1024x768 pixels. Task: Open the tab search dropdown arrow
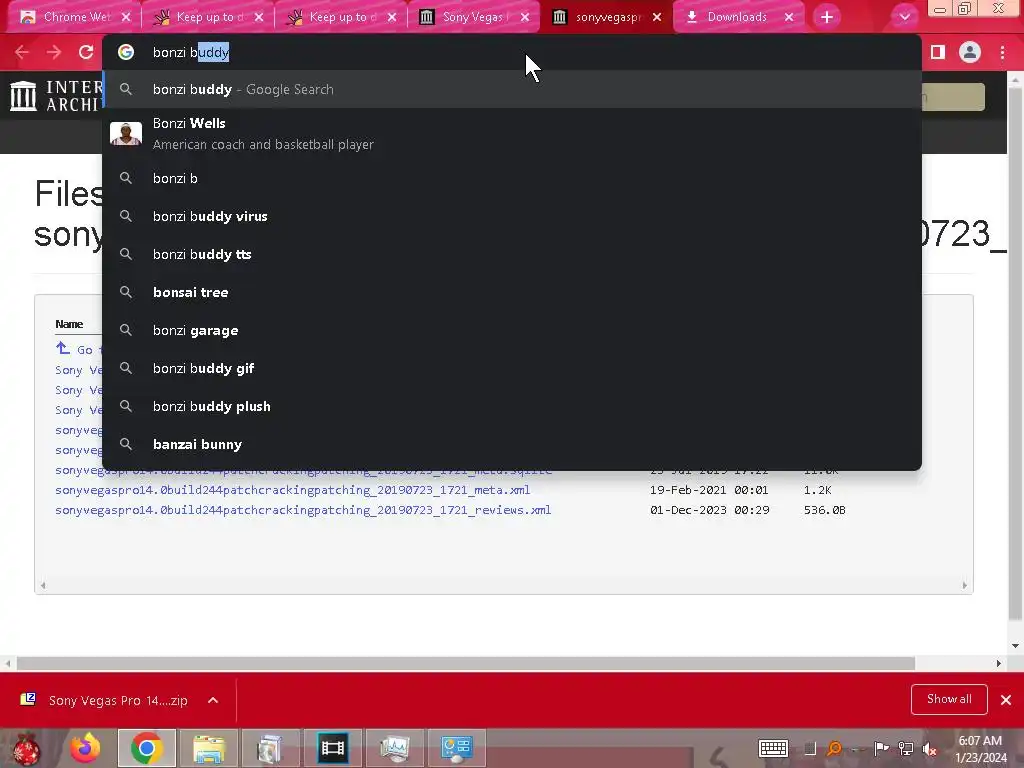click(904, 17)
